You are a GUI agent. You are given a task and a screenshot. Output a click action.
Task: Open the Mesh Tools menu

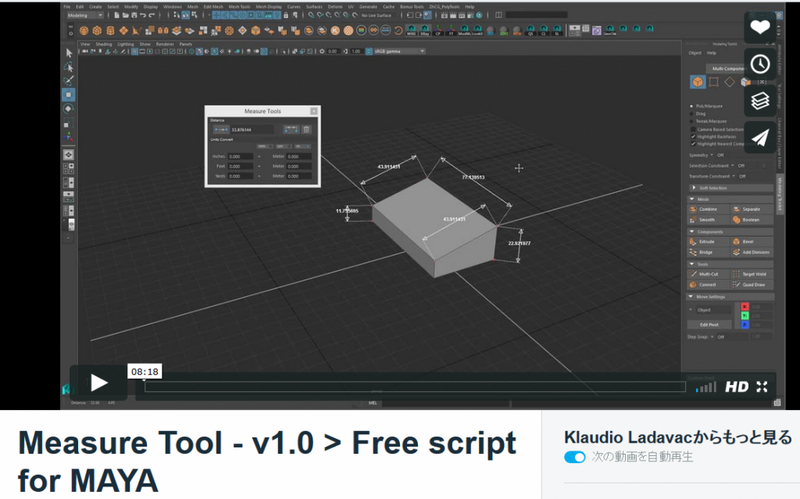[239, 7]
